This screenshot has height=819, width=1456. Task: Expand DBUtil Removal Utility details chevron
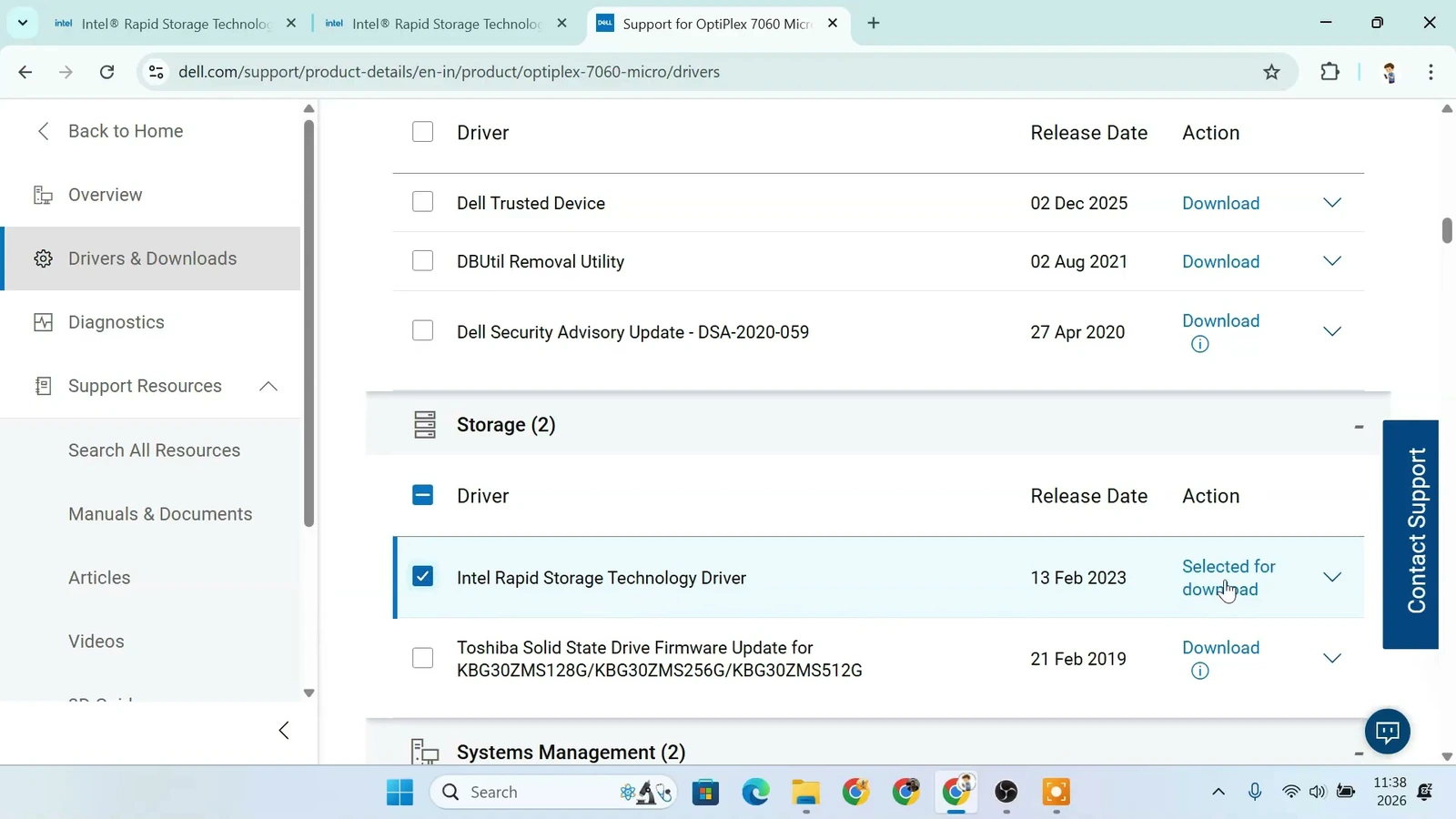click(x=1331, y=261)
